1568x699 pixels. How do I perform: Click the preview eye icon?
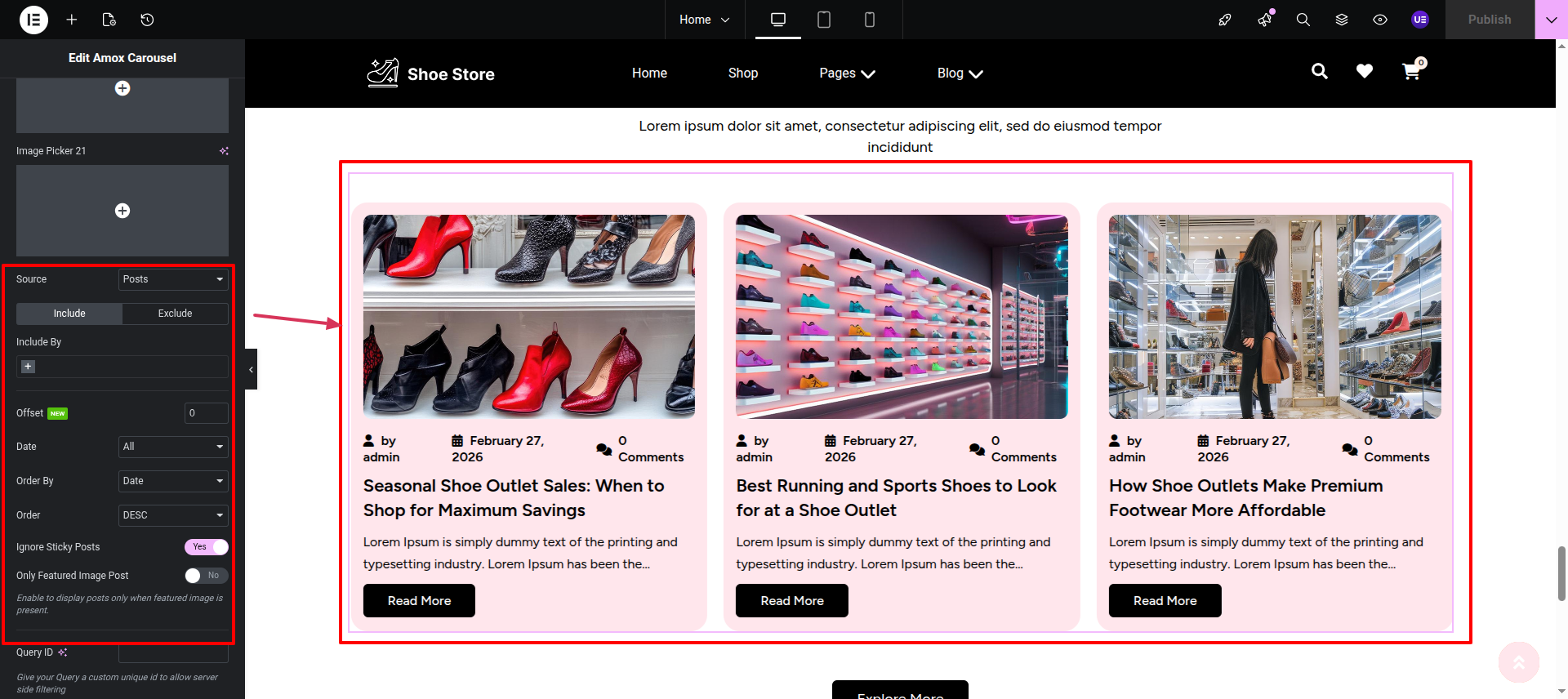click(x=1380, y=20)
